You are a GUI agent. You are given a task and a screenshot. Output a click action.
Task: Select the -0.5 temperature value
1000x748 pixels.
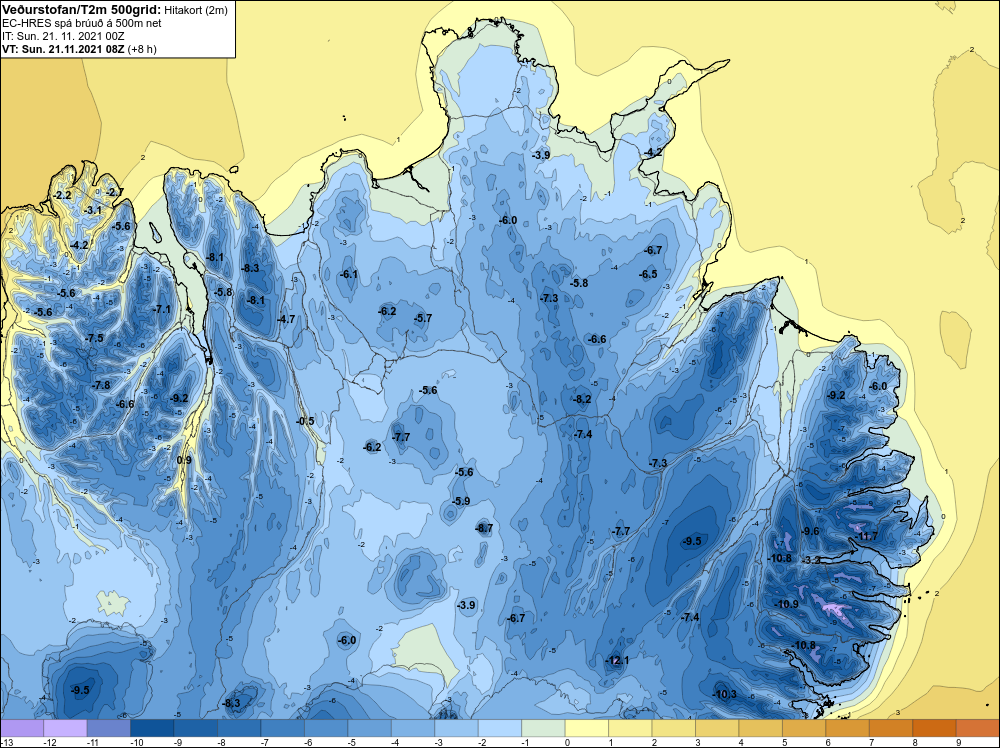pyautogui.click(x=305, y=421)
